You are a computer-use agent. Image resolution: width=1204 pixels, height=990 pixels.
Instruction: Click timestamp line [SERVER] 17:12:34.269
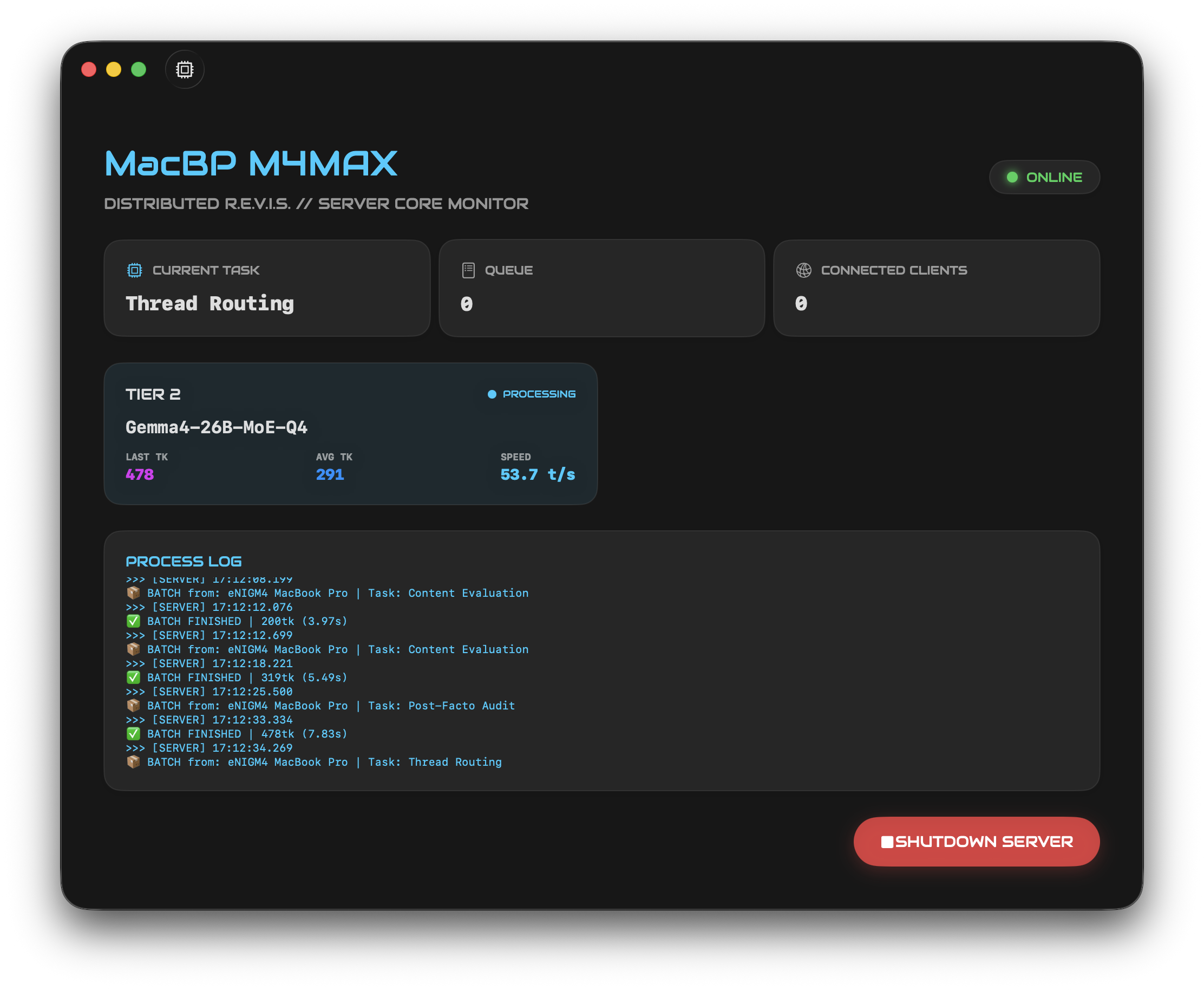point(209,747)
